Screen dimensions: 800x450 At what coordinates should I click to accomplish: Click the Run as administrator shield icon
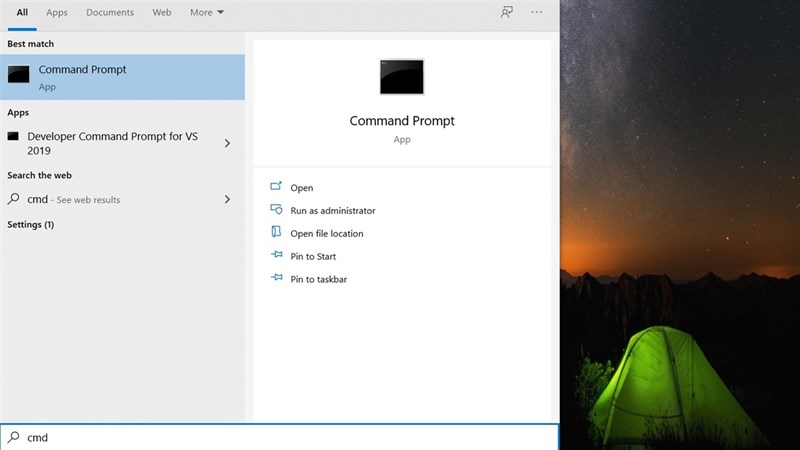(277, 210)
